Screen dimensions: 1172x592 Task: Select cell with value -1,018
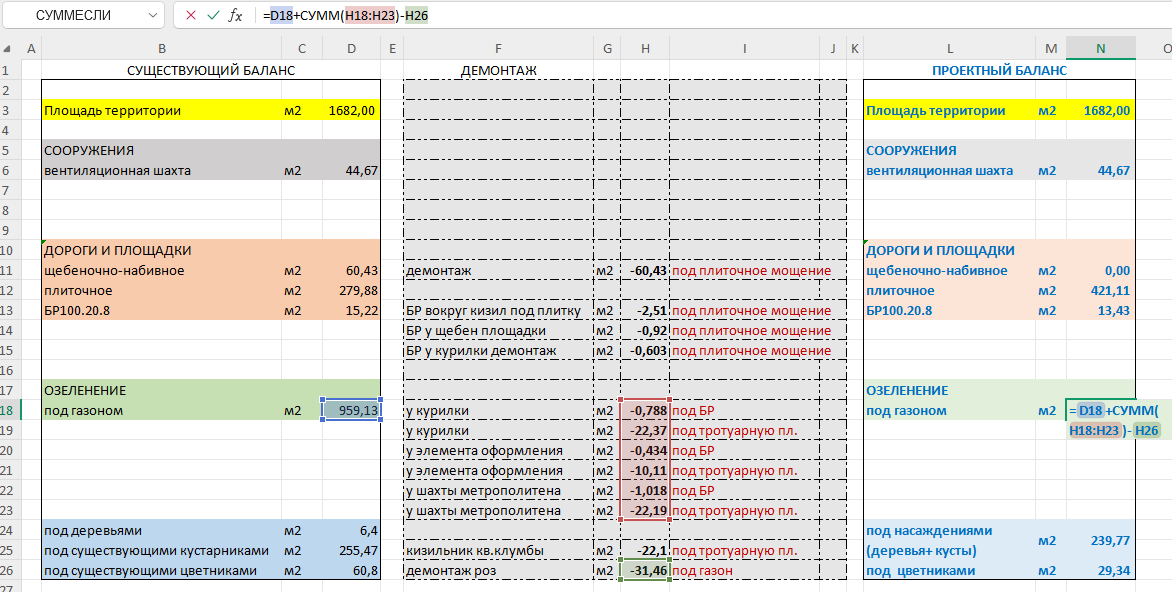pos(644,490)
